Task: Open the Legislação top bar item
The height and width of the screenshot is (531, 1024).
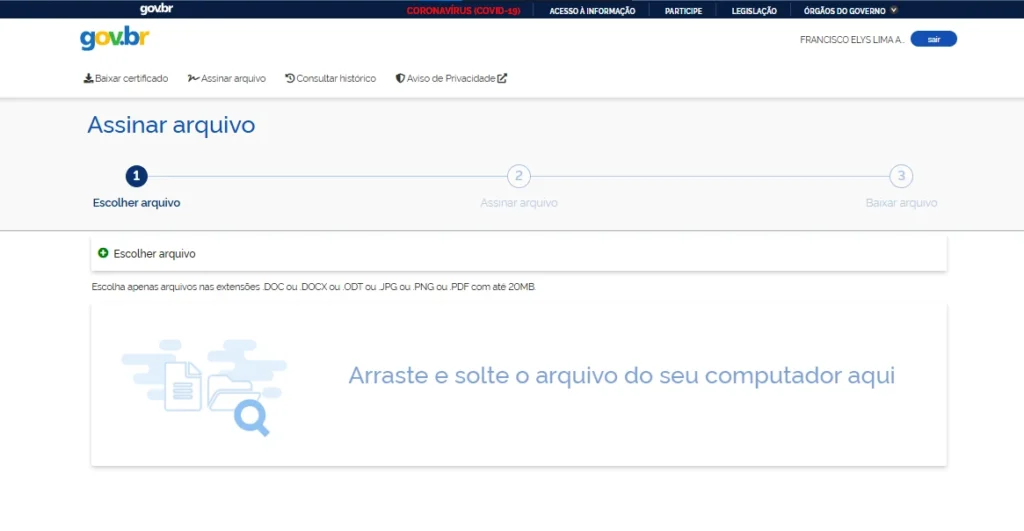Action: coord(754,11)
